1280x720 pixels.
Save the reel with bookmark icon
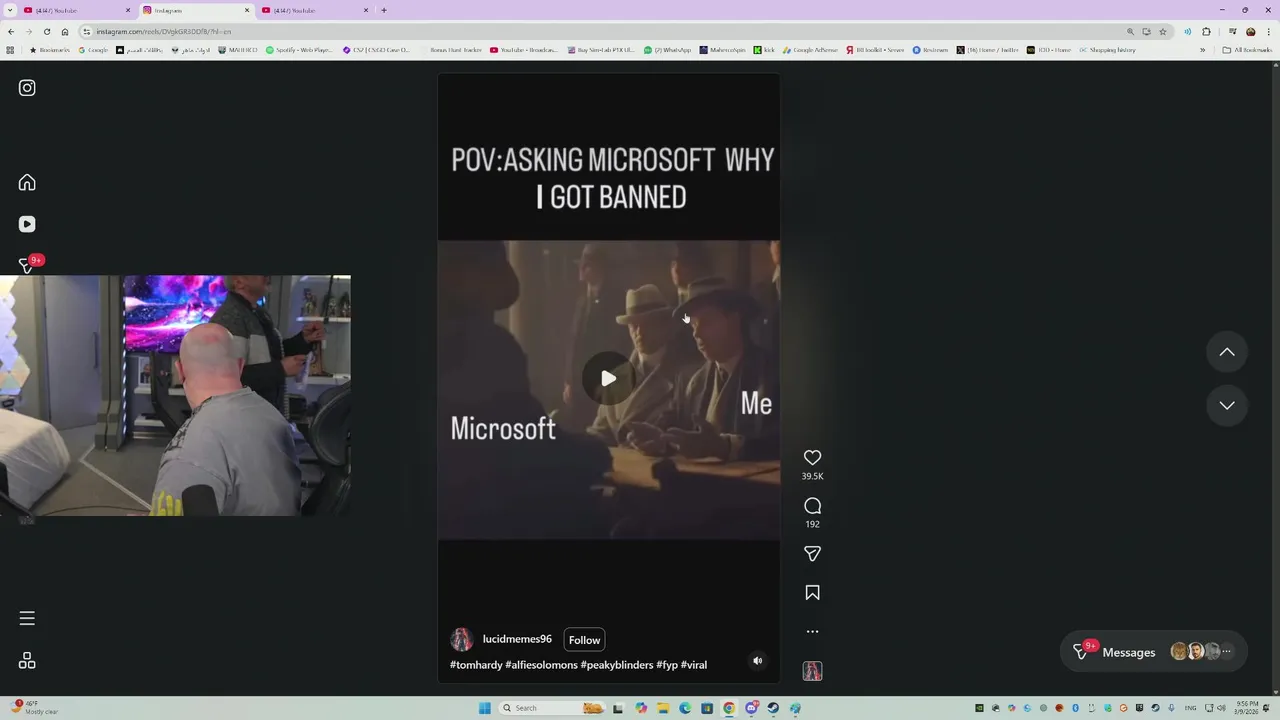812,593
